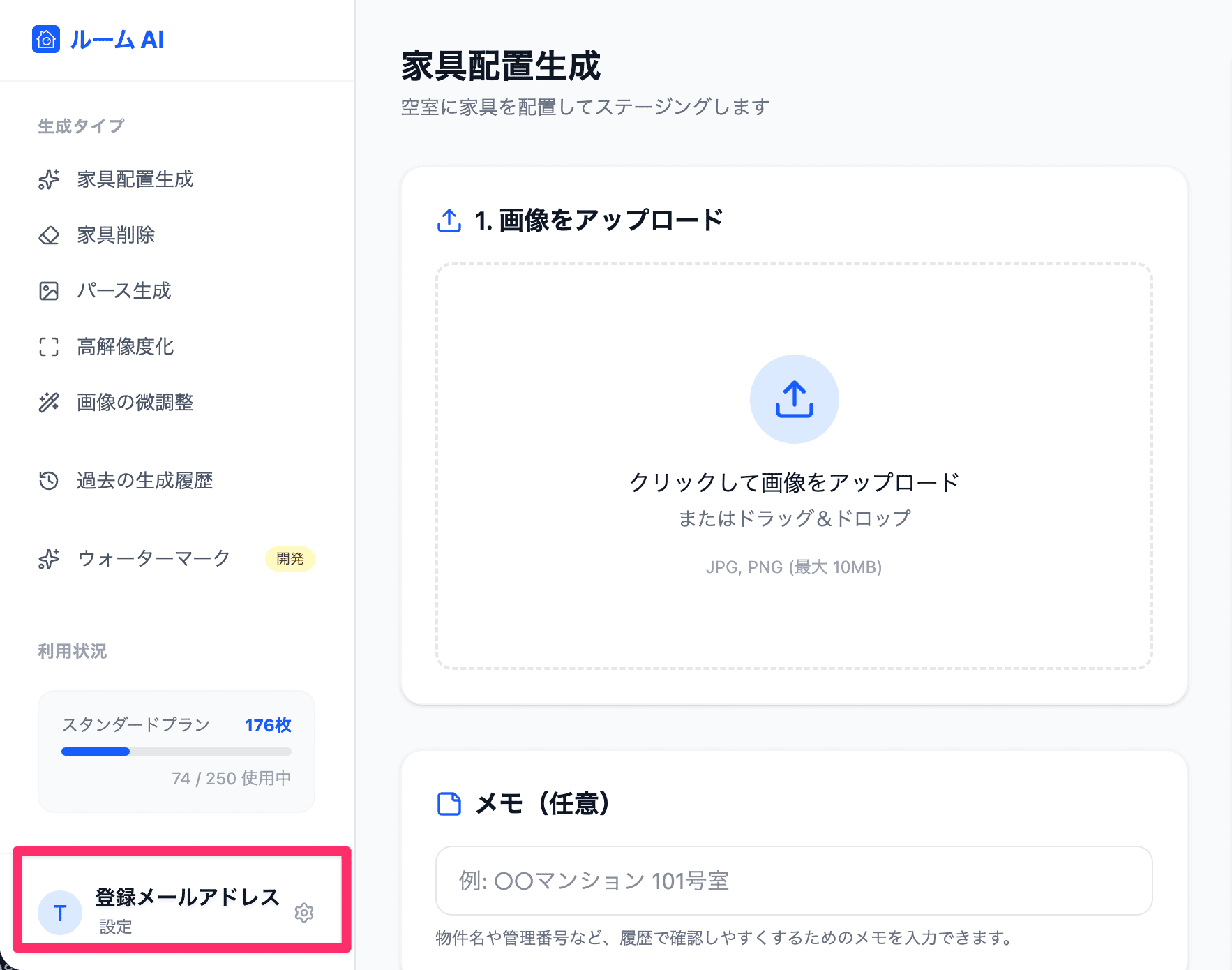Select ウォーターマーク in the sidebar
This screenshot has height=970, width=1232.
coord(153,559)
